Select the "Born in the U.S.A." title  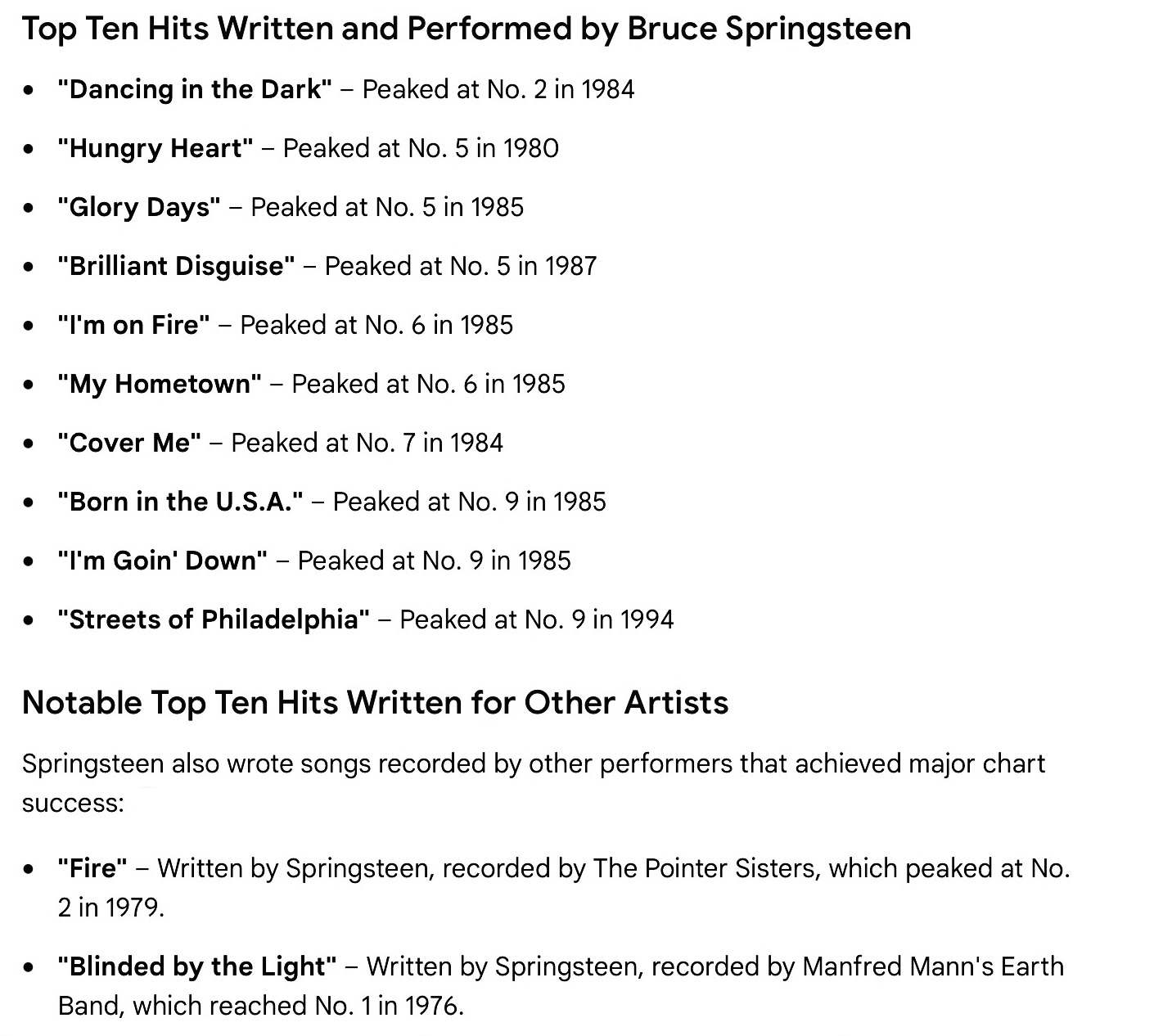point(180,502)
